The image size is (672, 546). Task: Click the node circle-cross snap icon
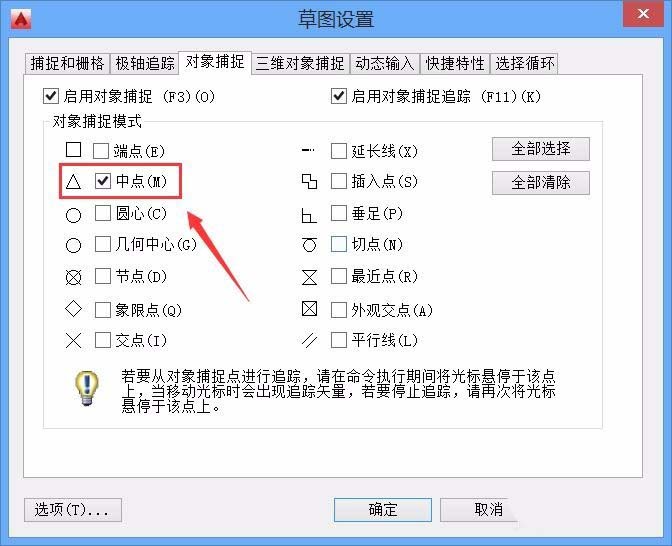[x=73, y=277]
